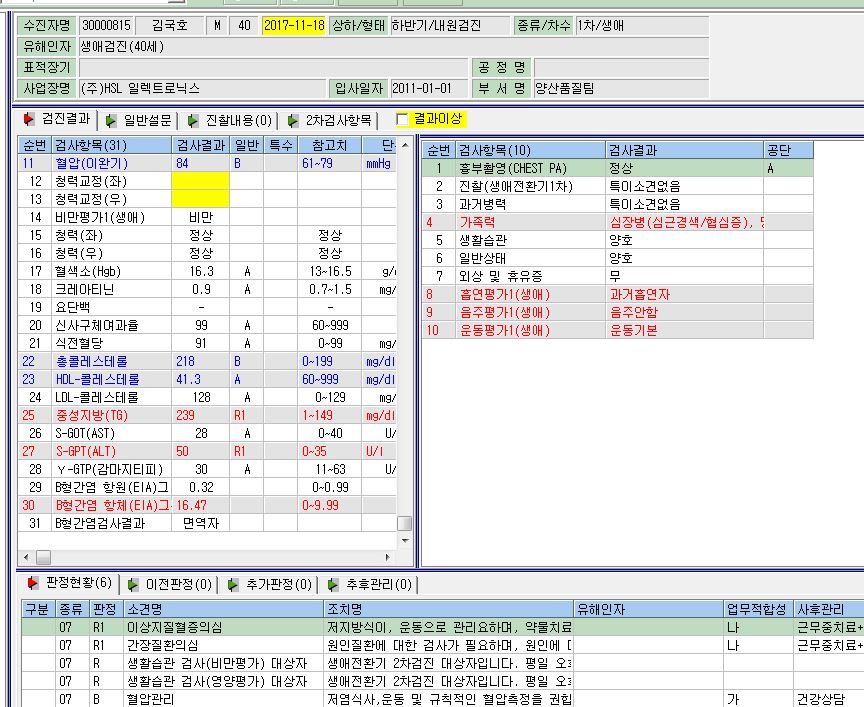864x707 pixels.
Task: Click the horizontal scrollbar right arrow
Action: point(388,557)
